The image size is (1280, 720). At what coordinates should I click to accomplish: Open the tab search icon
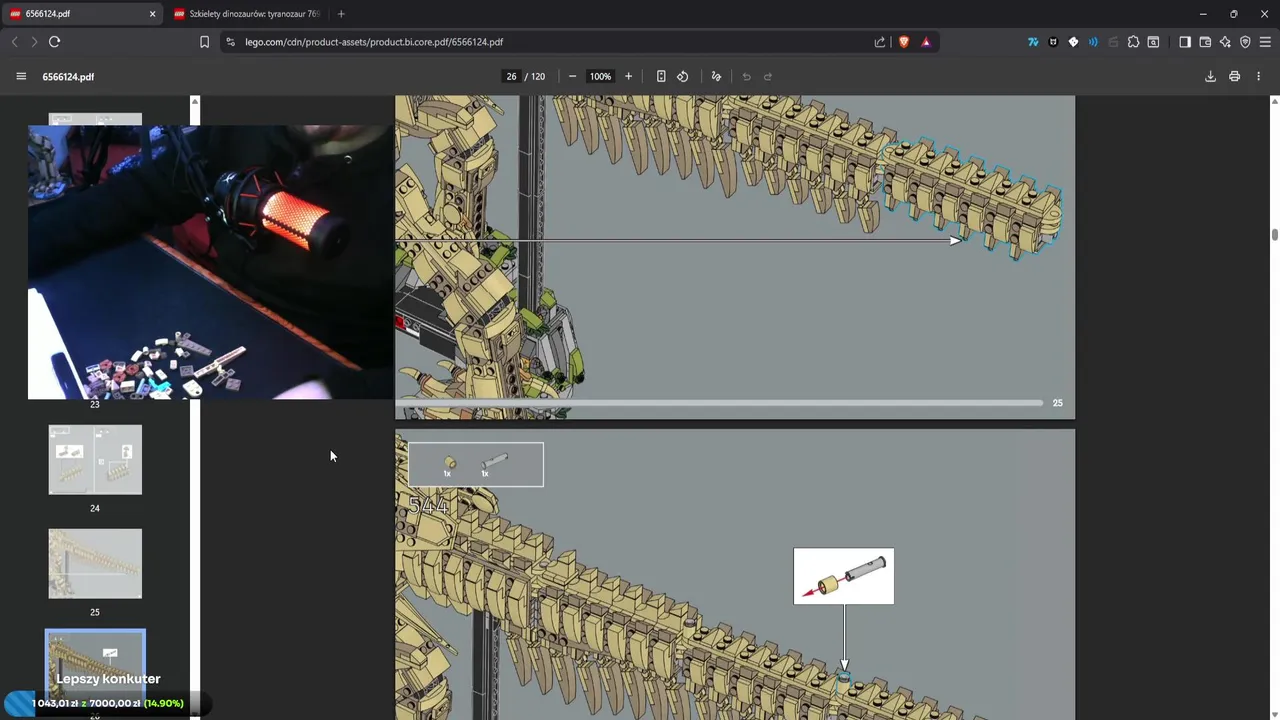tap(1153, 42)
